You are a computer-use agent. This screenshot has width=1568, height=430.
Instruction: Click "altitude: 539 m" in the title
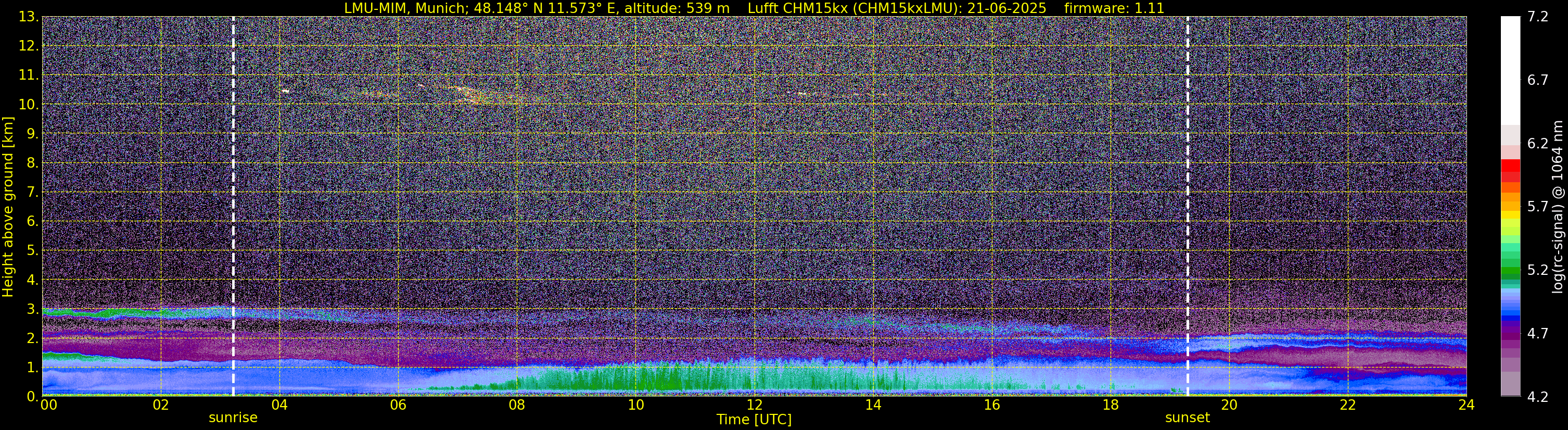coord(677,8)
